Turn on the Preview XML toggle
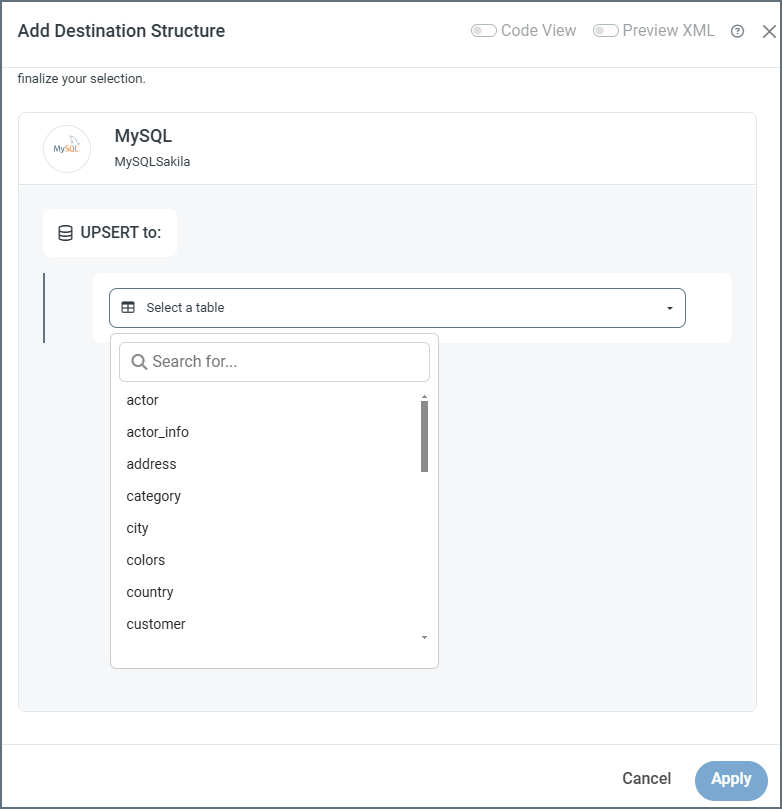The width and height of the screenshot is (782, 809). tap(605, 31)
